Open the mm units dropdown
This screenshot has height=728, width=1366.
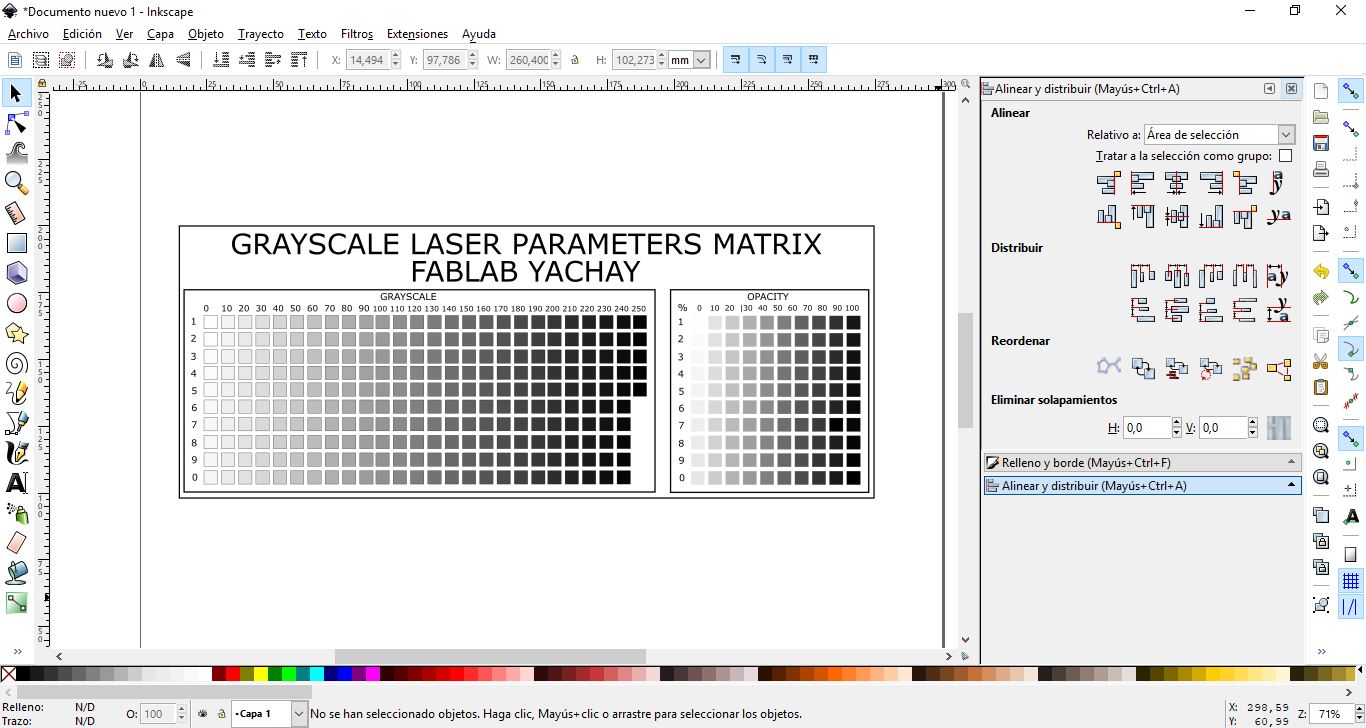[x=690, y=60]
